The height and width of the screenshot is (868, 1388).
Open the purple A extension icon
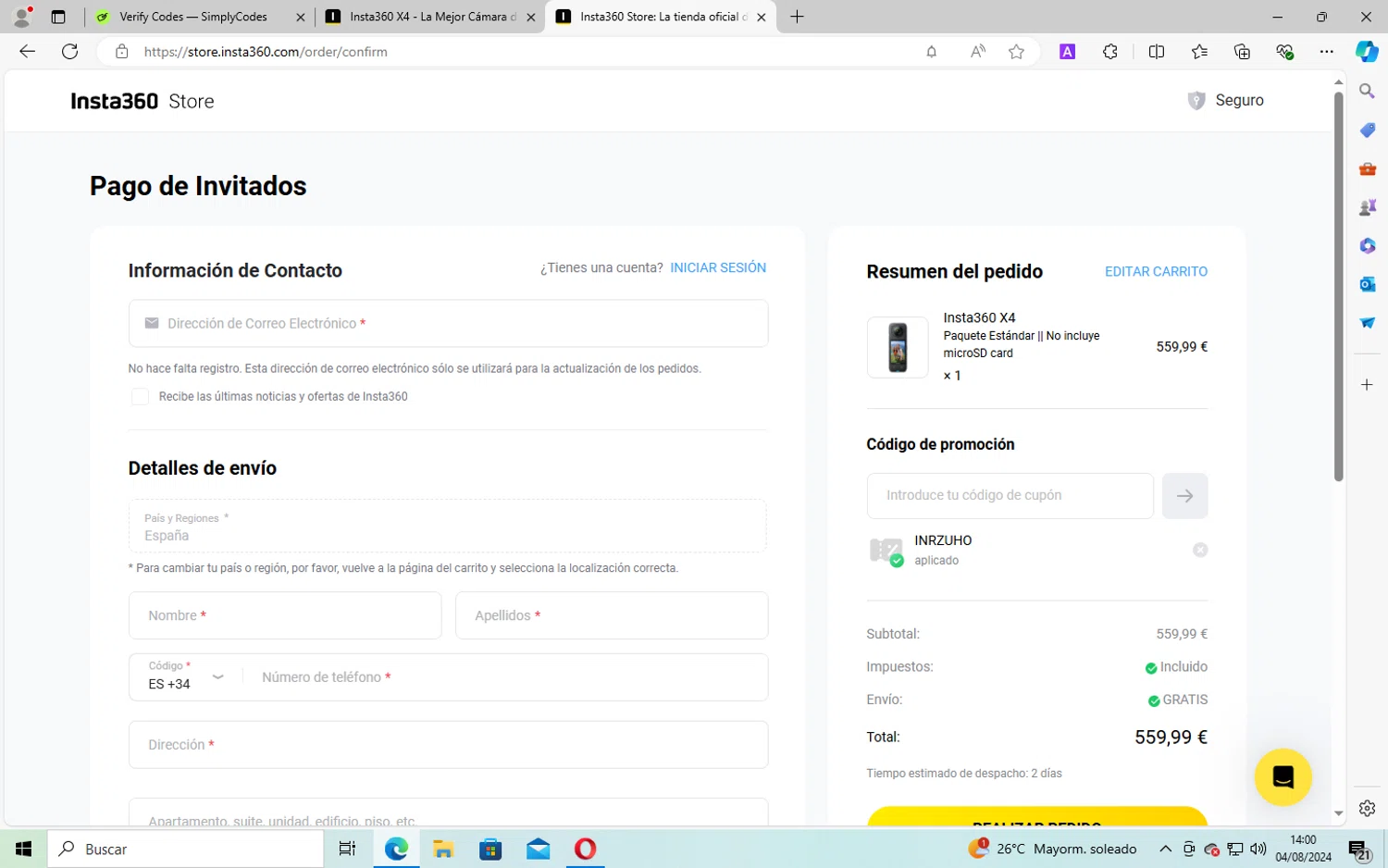[1067, 52]
